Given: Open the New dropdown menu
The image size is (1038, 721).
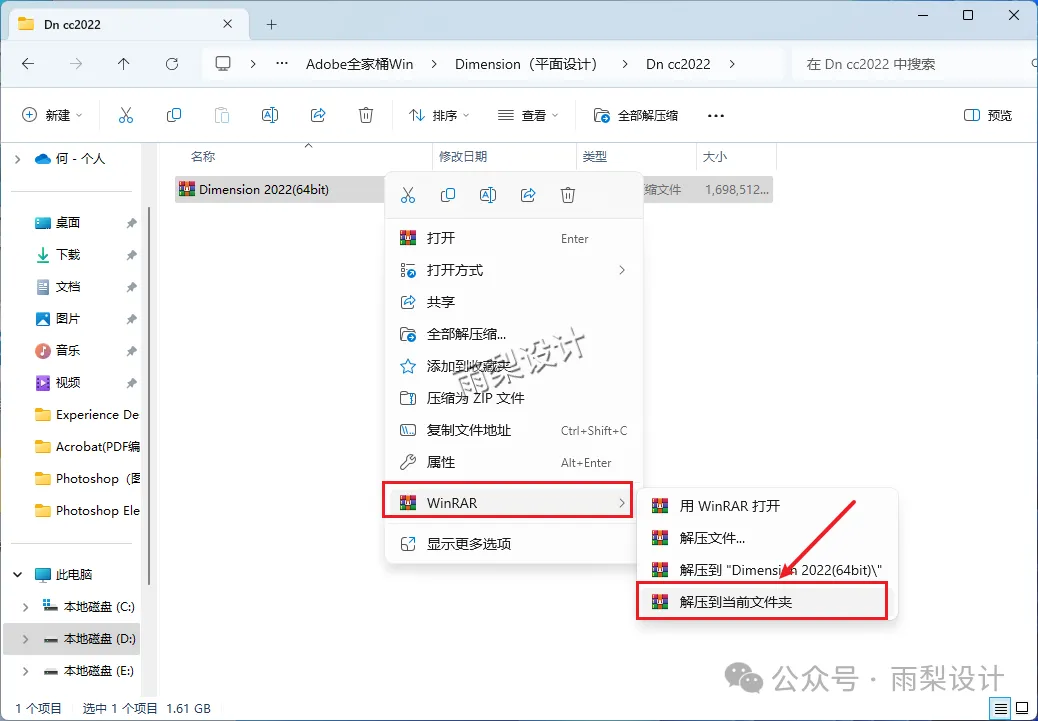Looking at the screenshot, I should 52,115.
